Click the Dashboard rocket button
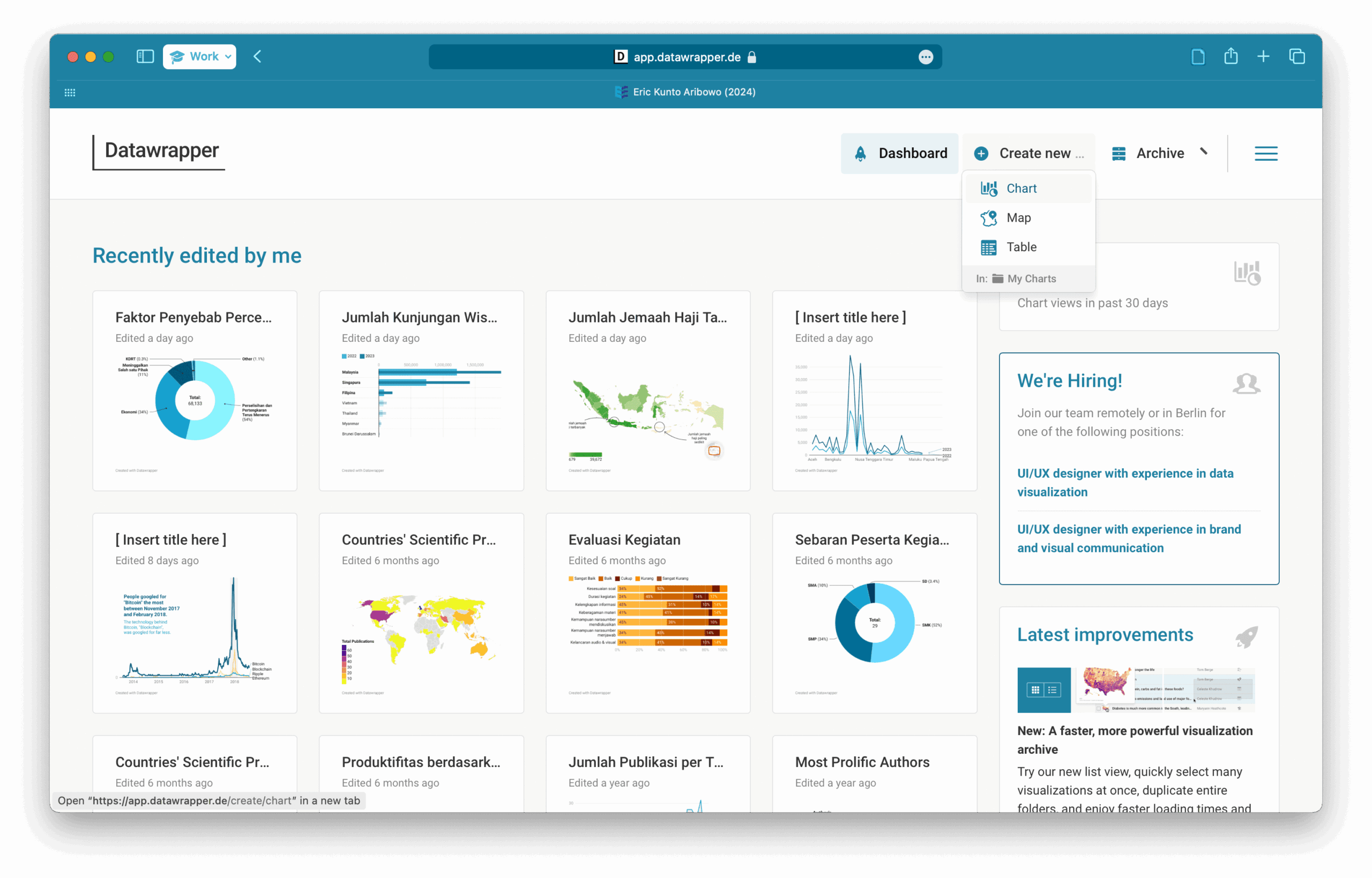The height and width of the screenshot is (878, 1372). pos(900,153)
